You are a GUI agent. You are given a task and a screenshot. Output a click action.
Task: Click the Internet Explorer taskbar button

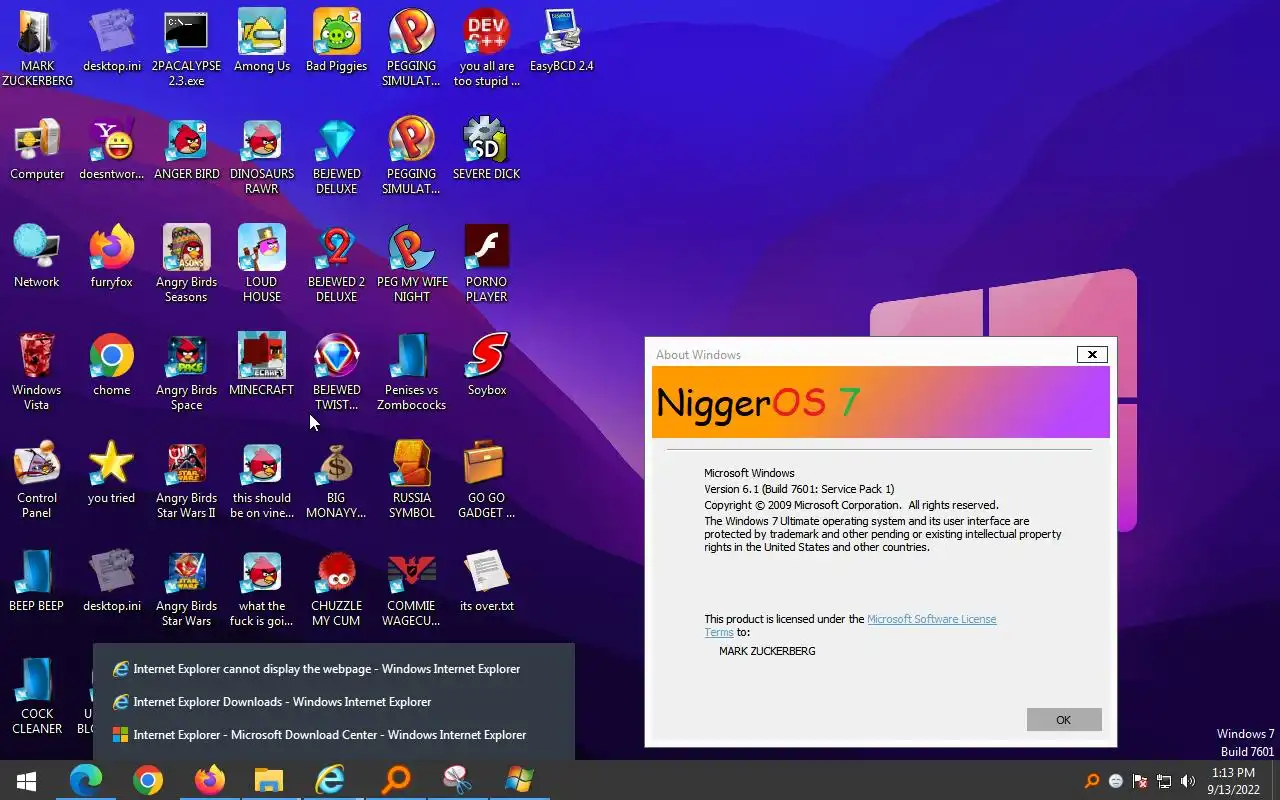coord(330,780)
